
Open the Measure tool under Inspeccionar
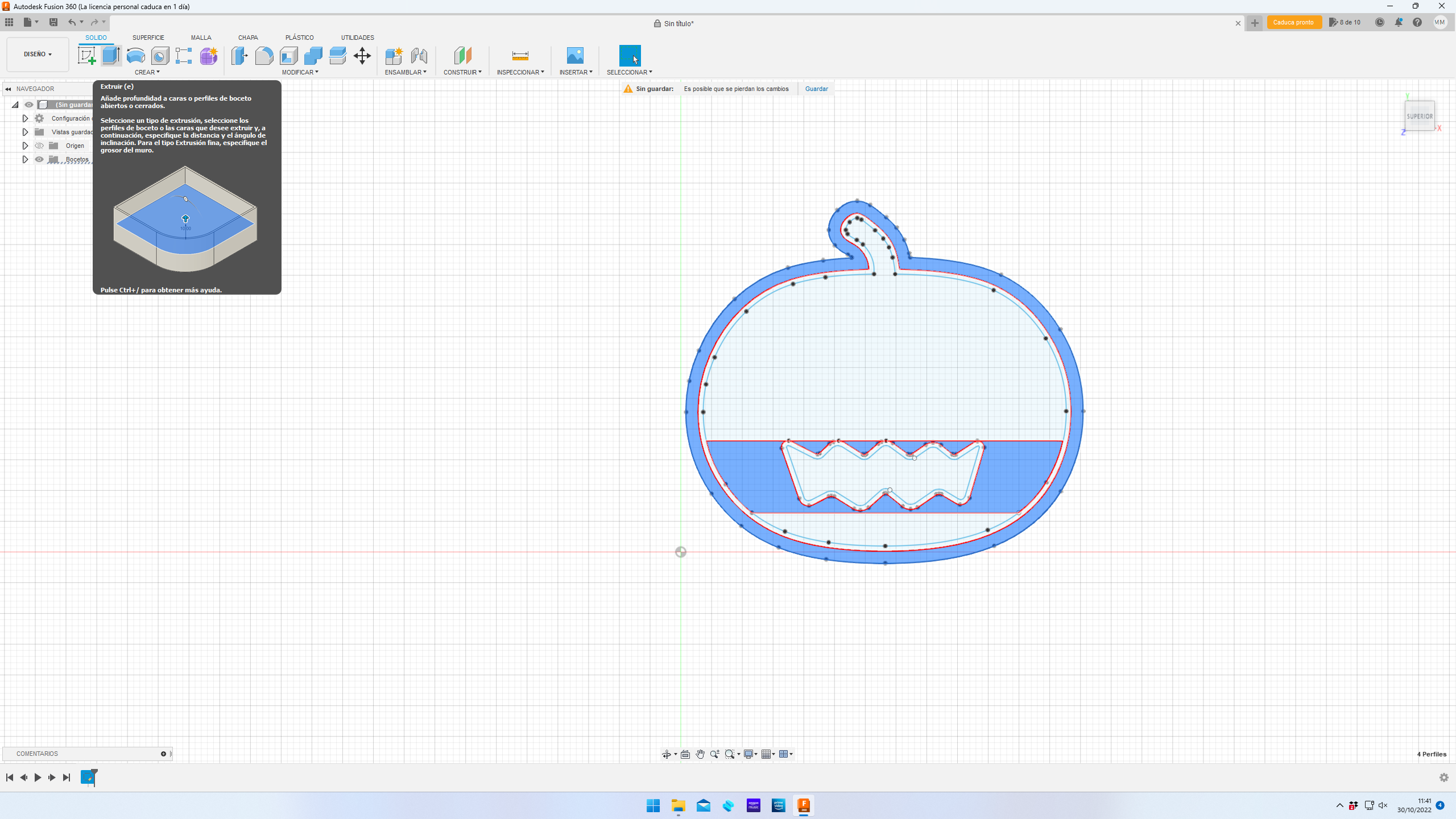(520, 56)
